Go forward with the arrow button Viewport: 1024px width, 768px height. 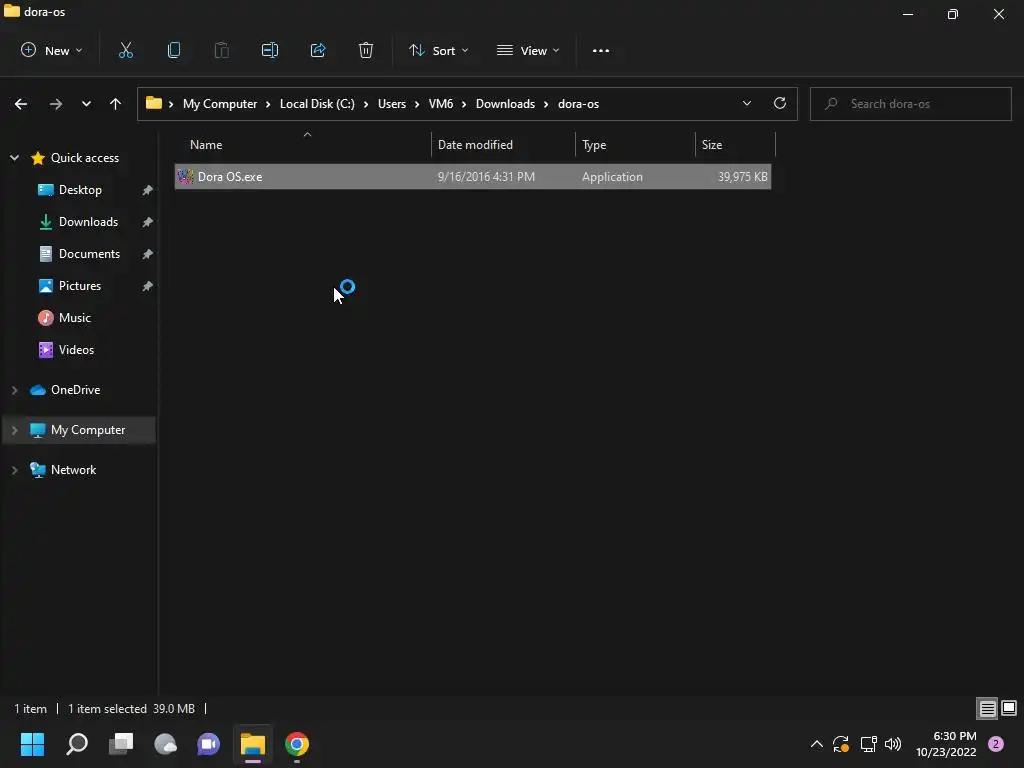pyautogui.click(x=56, y=104)
